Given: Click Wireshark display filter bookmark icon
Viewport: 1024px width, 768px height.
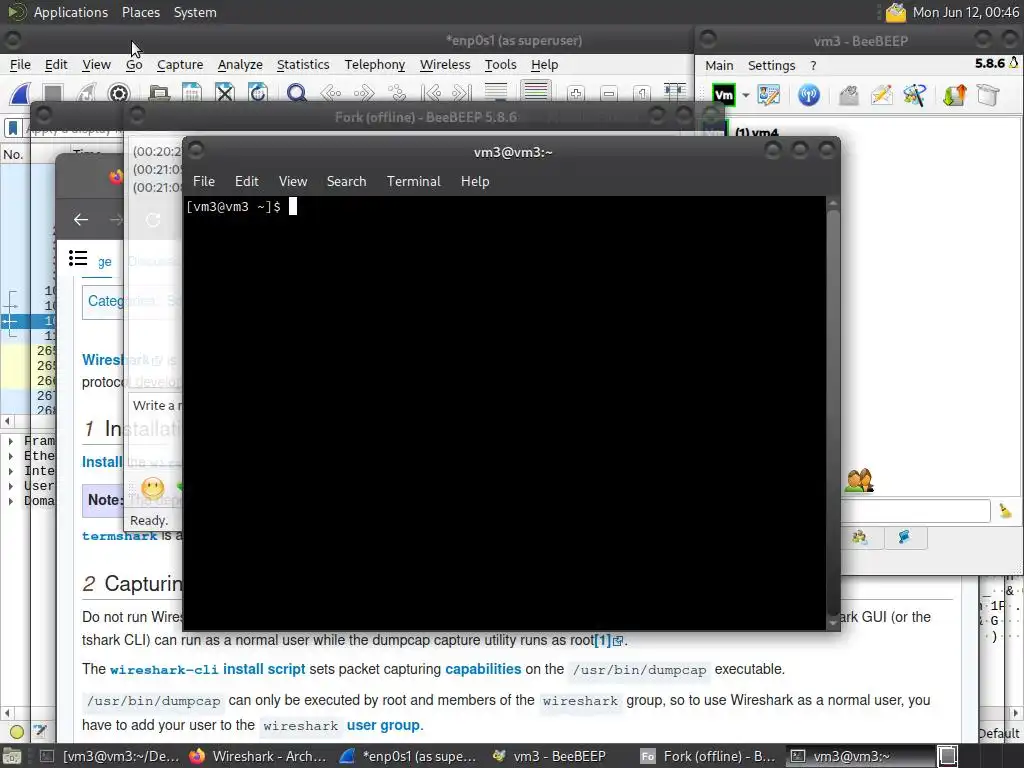Looking at the screenshot, I should pos(12,128).
